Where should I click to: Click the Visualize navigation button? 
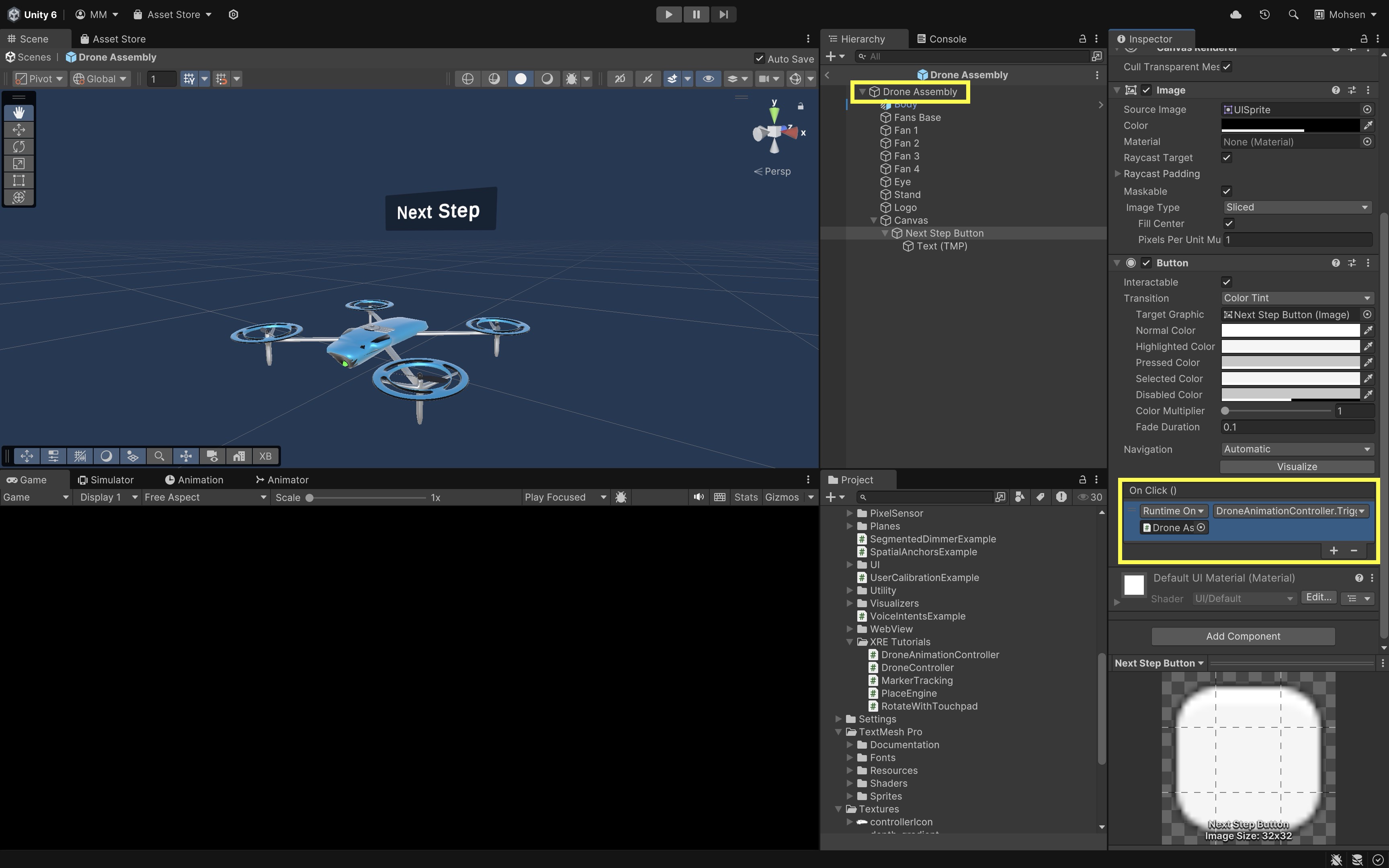1297,467
